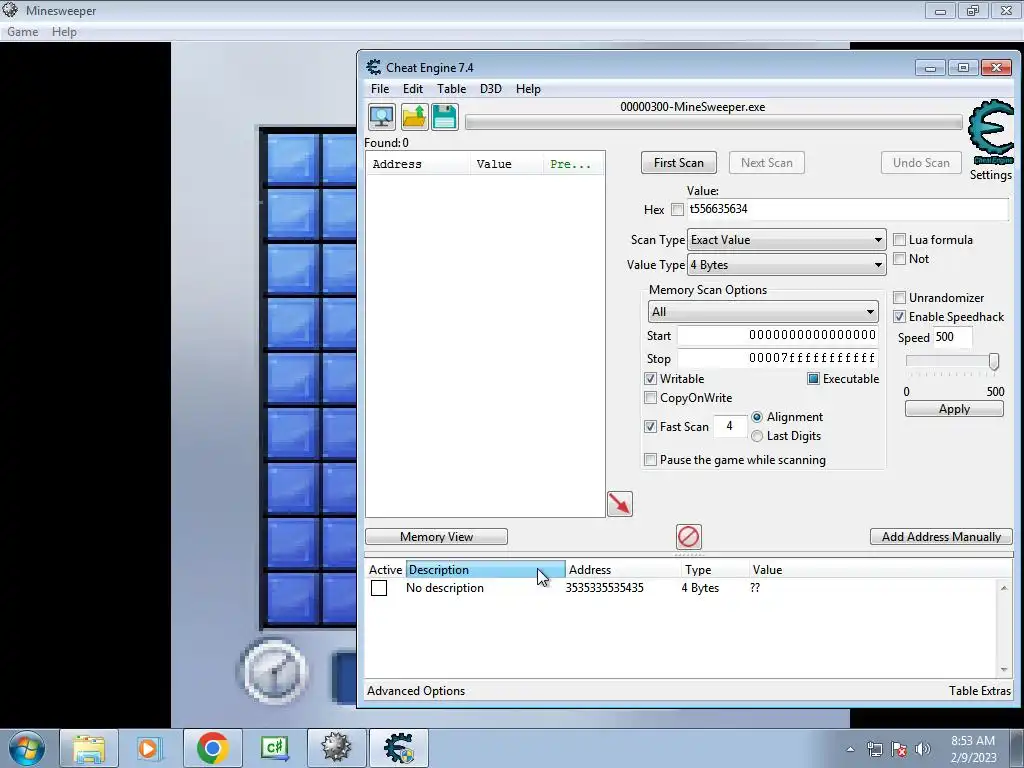This screenshot has height=768, width=1024.
Task: Select the Alignment radio button
Action: 757,417
